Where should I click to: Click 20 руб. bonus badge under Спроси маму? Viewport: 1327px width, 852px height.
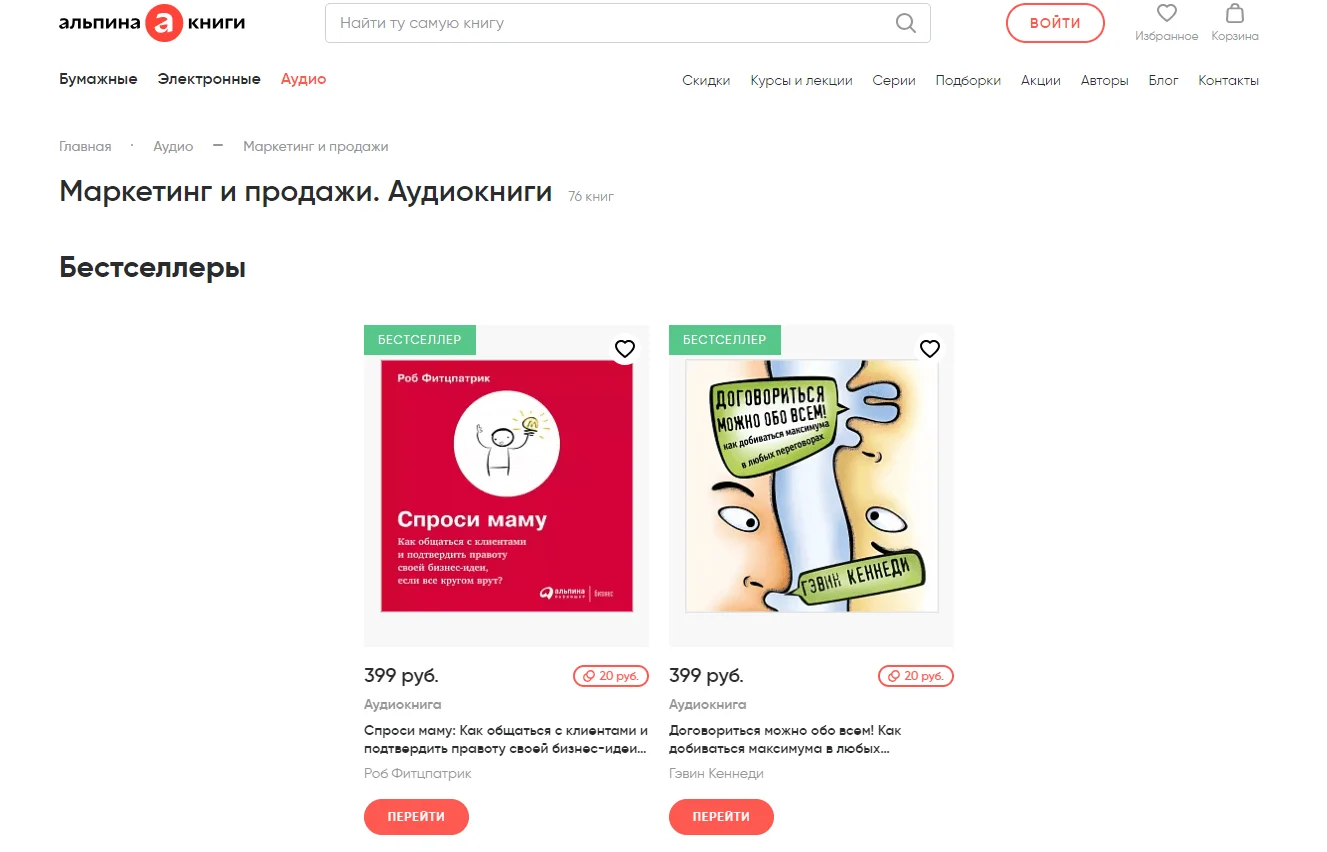point(611,676)
